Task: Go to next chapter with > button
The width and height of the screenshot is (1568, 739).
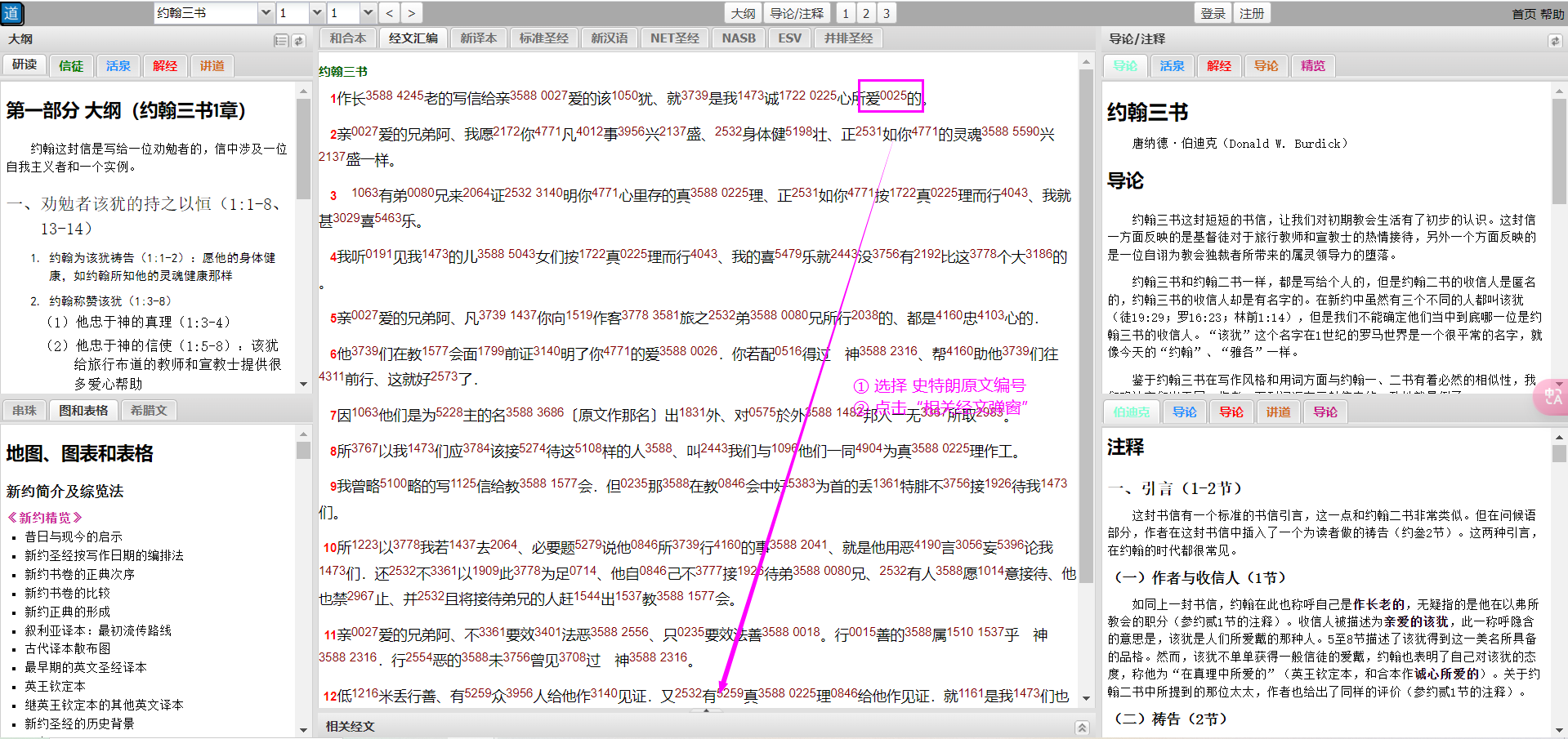Action: point(411,13)
